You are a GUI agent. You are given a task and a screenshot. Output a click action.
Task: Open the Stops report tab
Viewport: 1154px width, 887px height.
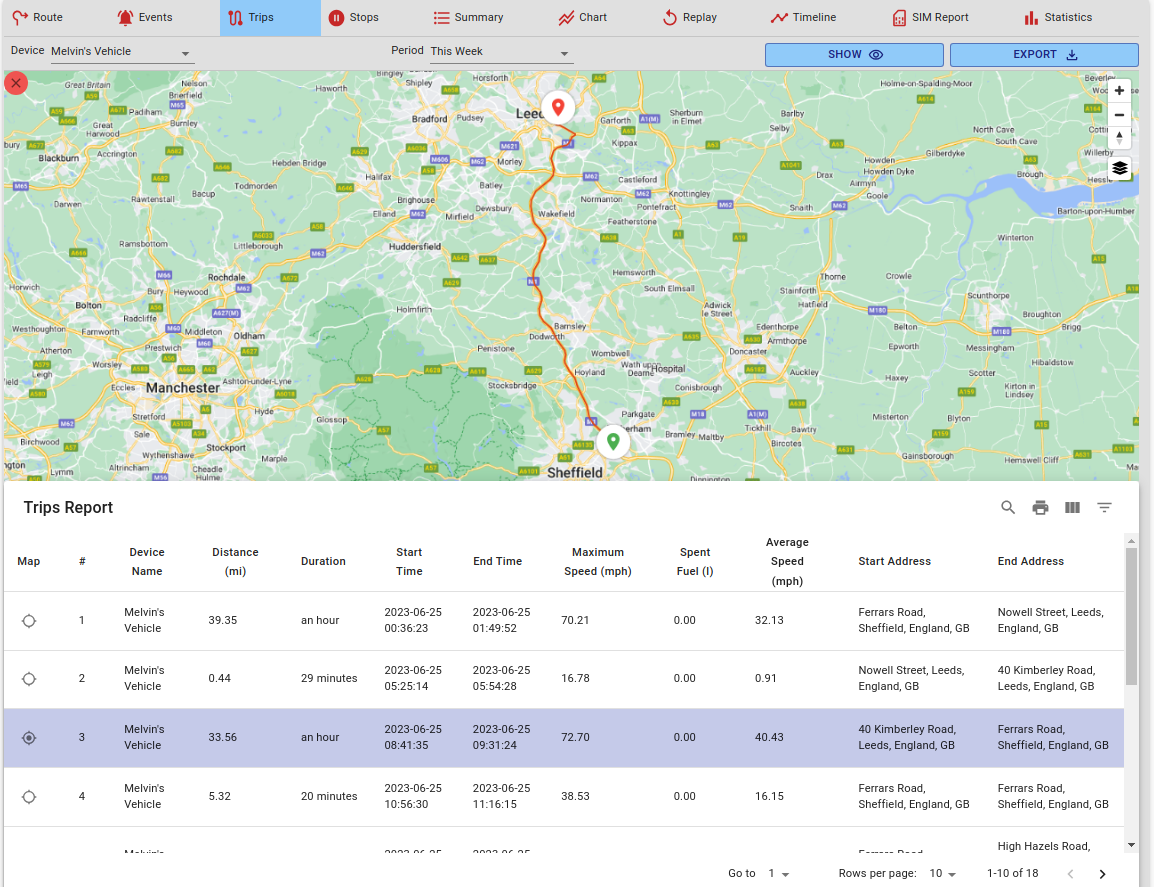click(x=354, y=18)
